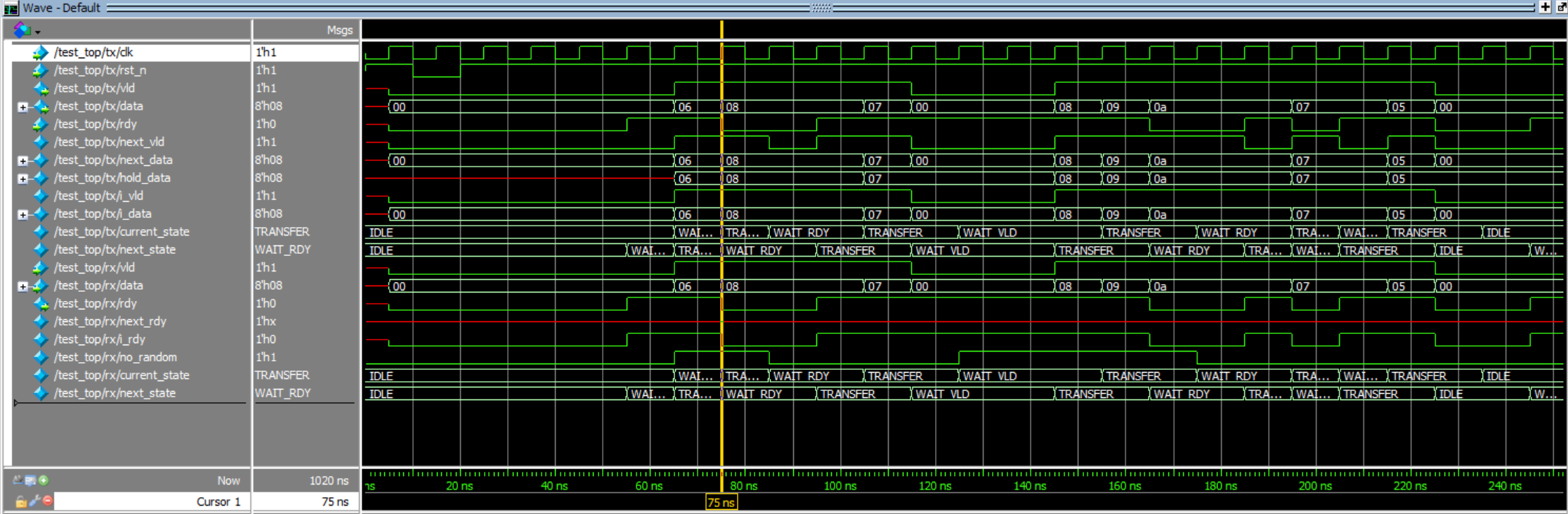Click the icon of /test_top/rx/i_rdy signal
The width and height of the screenshot is (1568, 514).
pos(41,339)
